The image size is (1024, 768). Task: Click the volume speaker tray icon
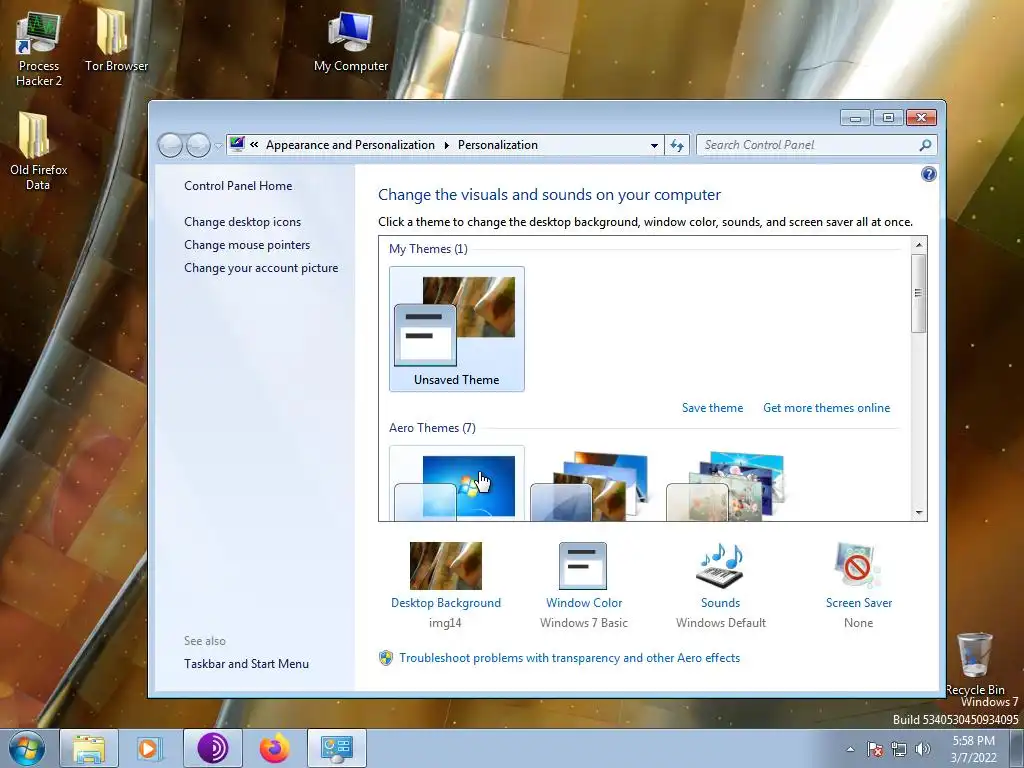click(922, 749)
